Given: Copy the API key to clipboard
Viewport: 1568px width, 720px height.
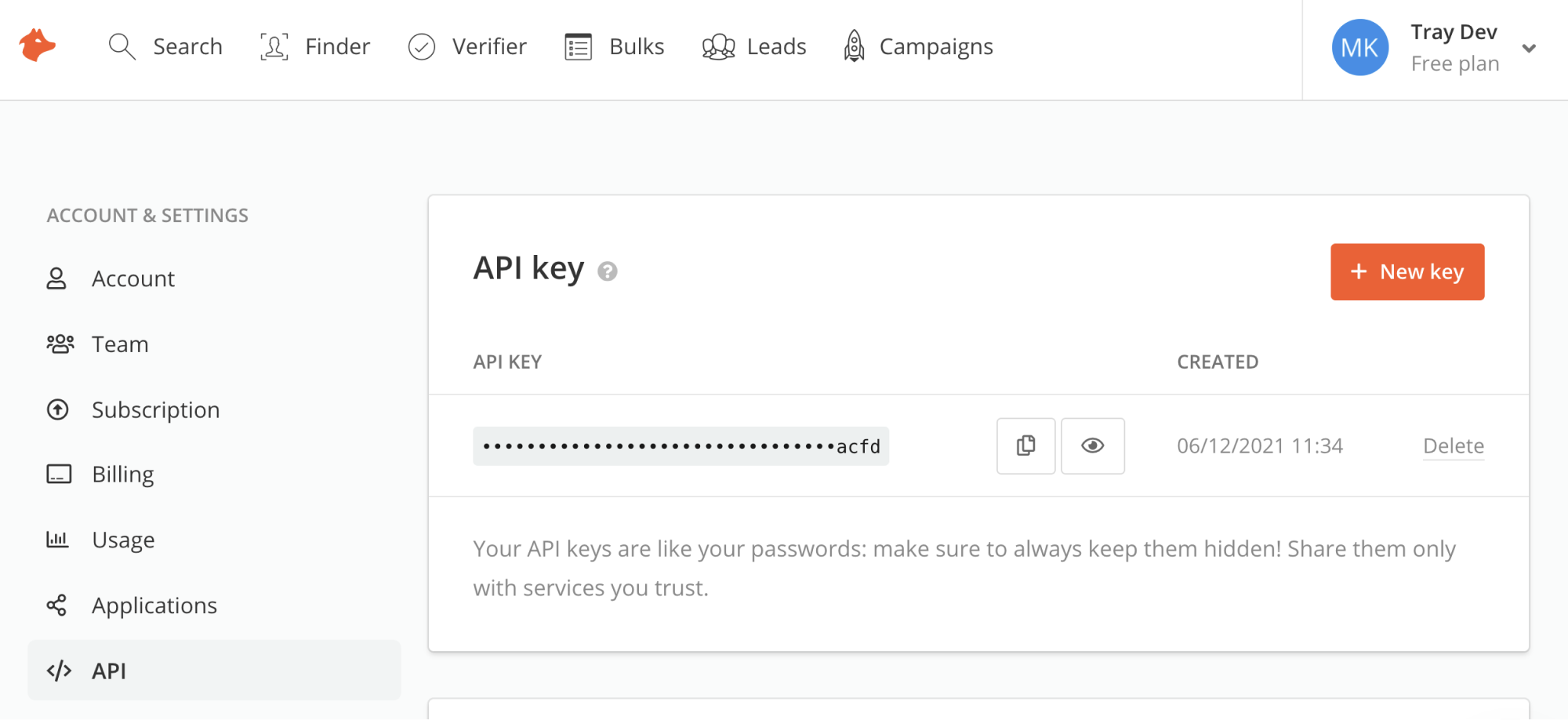Looking at the screenshot, I should tap(1025, 445).
